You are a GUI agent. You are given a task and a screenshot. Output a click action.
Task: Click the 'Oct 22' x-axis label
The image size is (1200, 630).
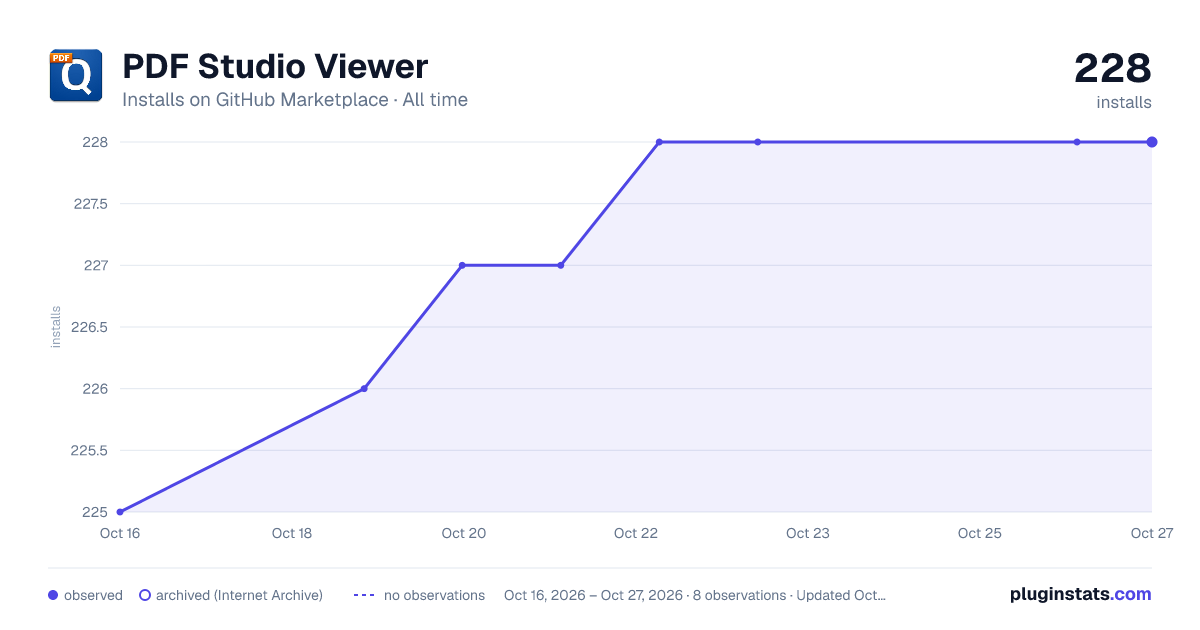(636, 533)
